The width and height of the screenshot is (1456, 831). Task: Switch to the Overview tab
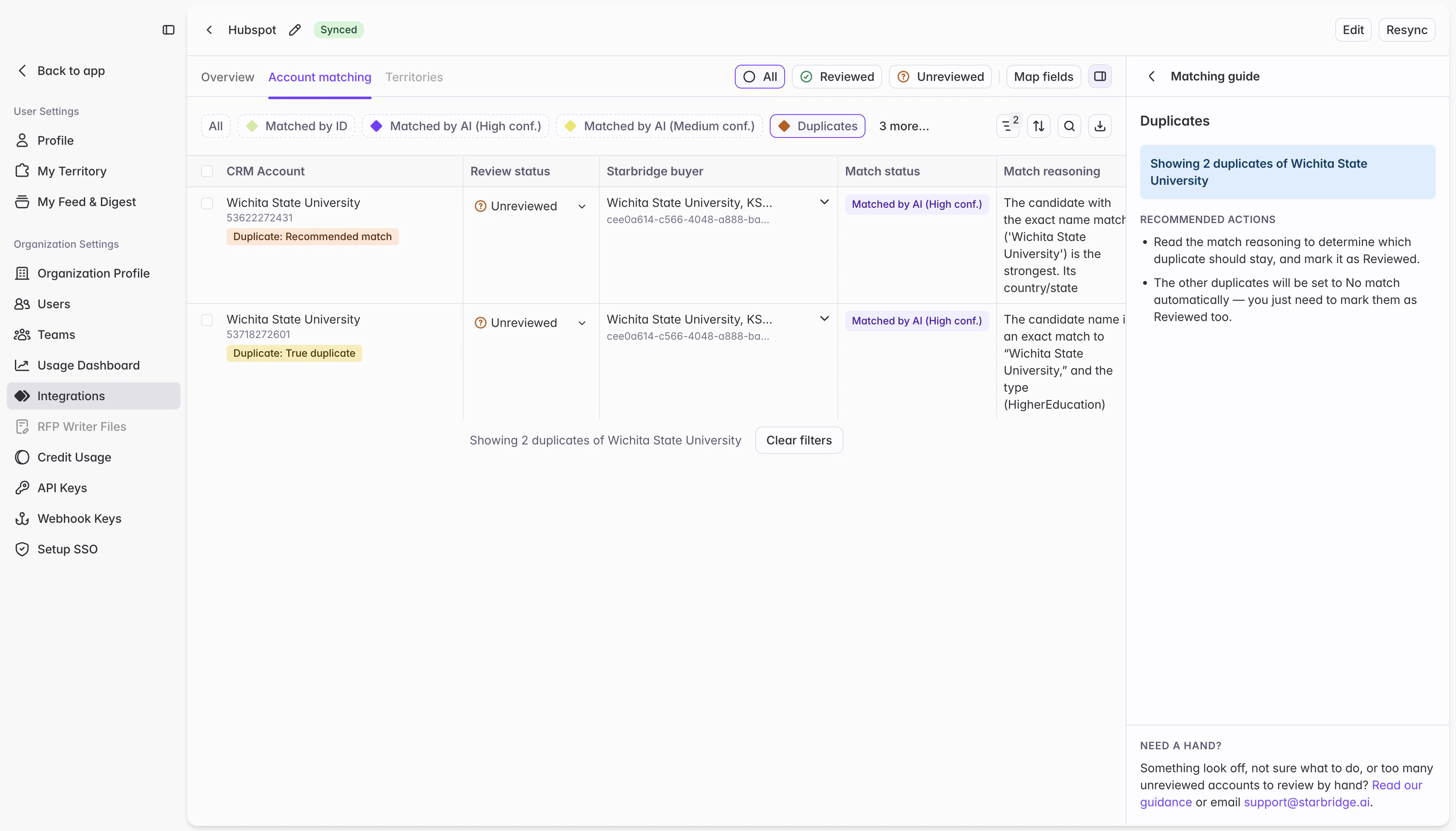(x=227, y=77)
